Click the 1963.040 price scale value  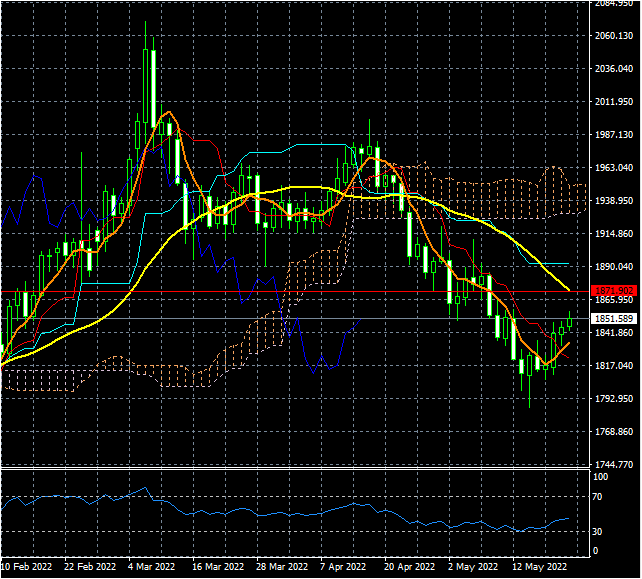click(614, 167)
